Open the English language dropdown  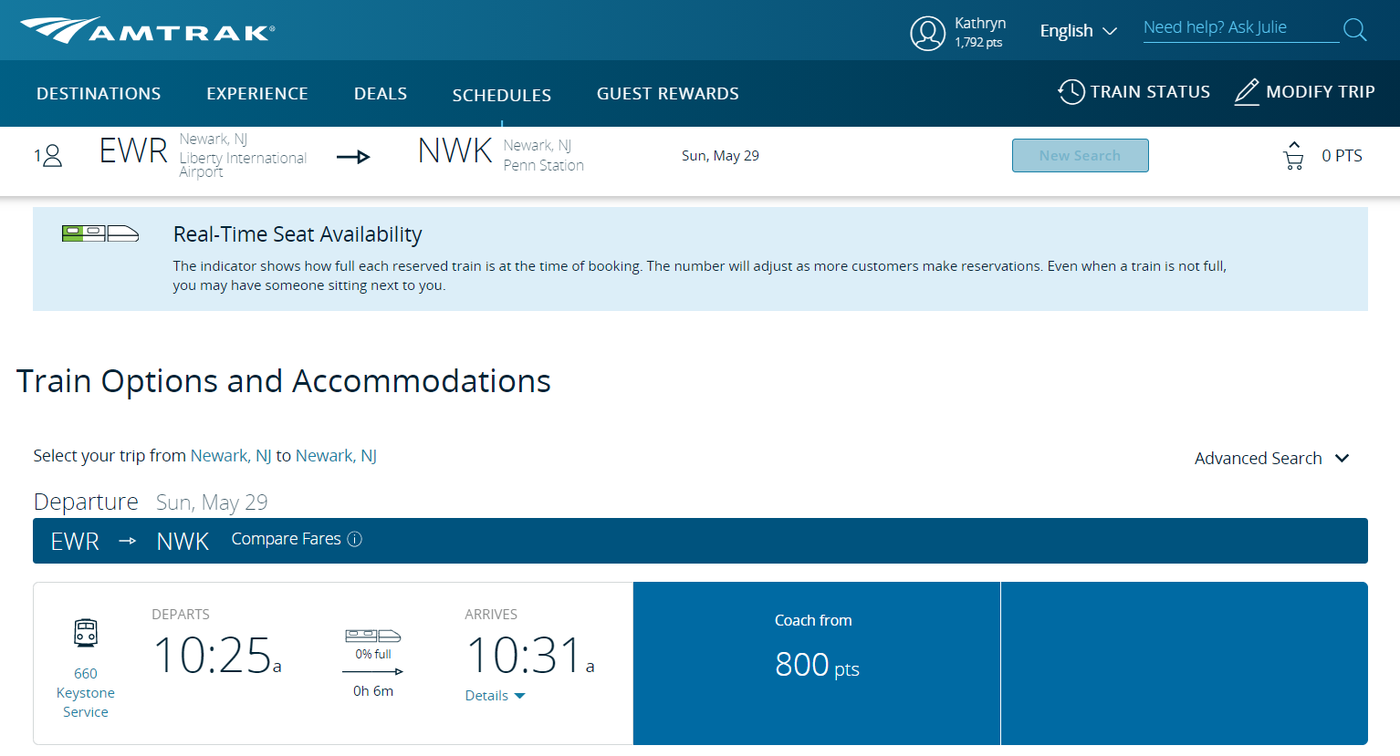point(1078,31)
